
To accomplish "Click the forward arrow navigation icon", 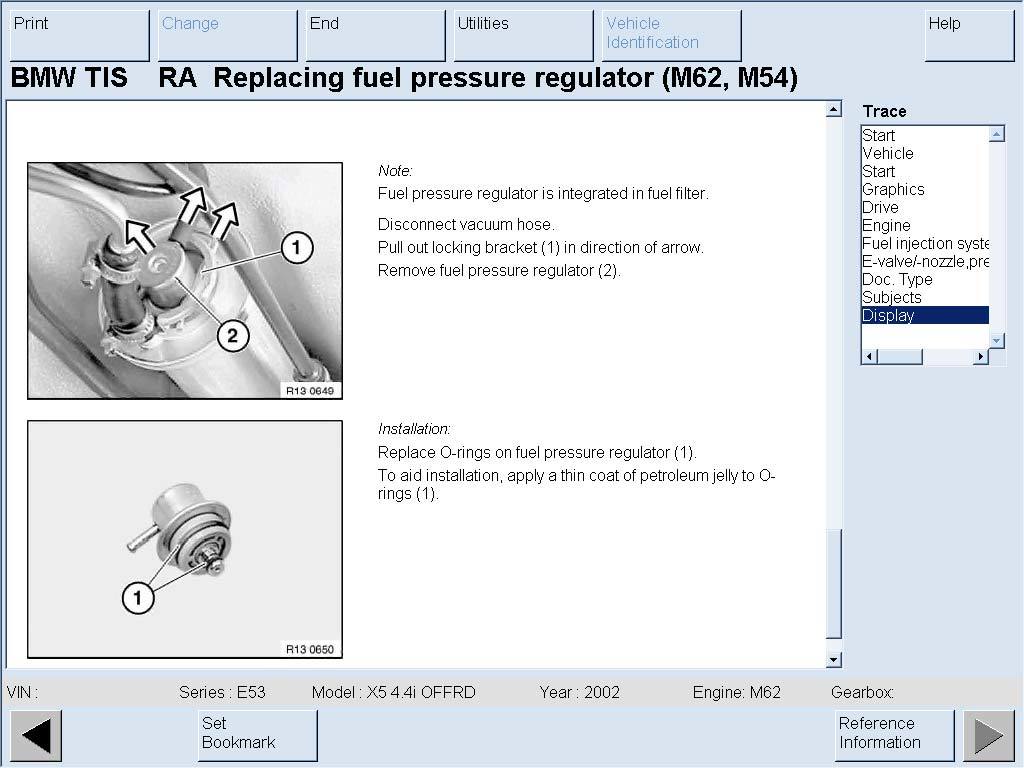I will tap(988, 736).
